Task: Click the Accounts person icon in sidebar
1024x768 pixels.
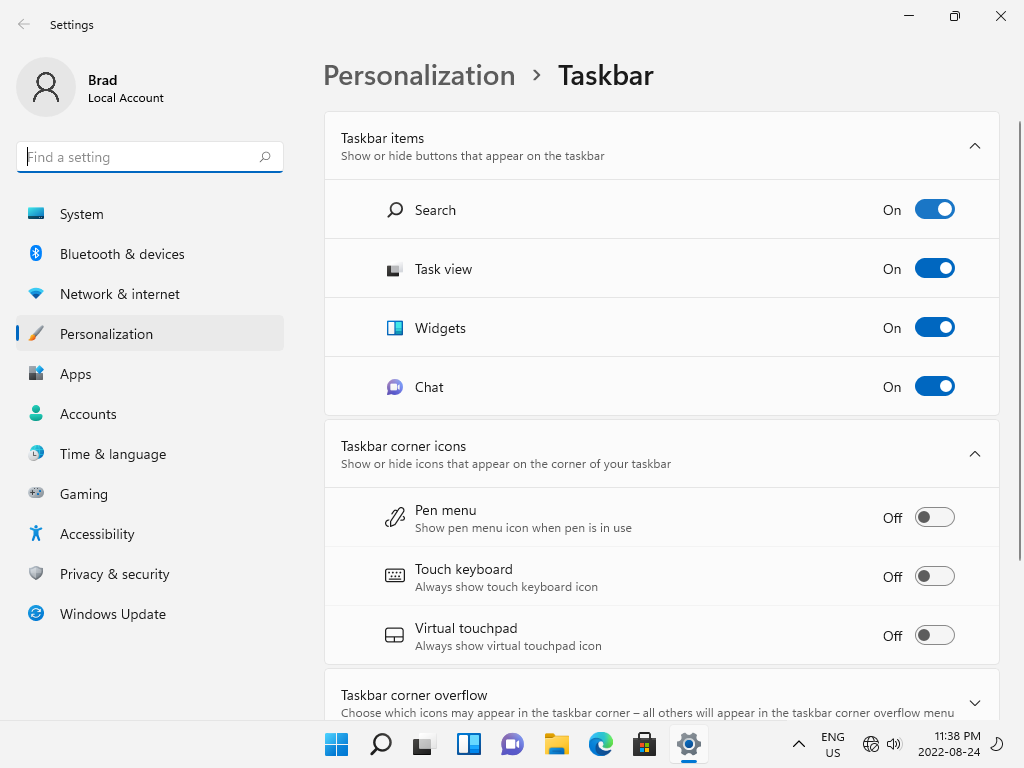Action: pyautogui.click(x=36, y=413)
